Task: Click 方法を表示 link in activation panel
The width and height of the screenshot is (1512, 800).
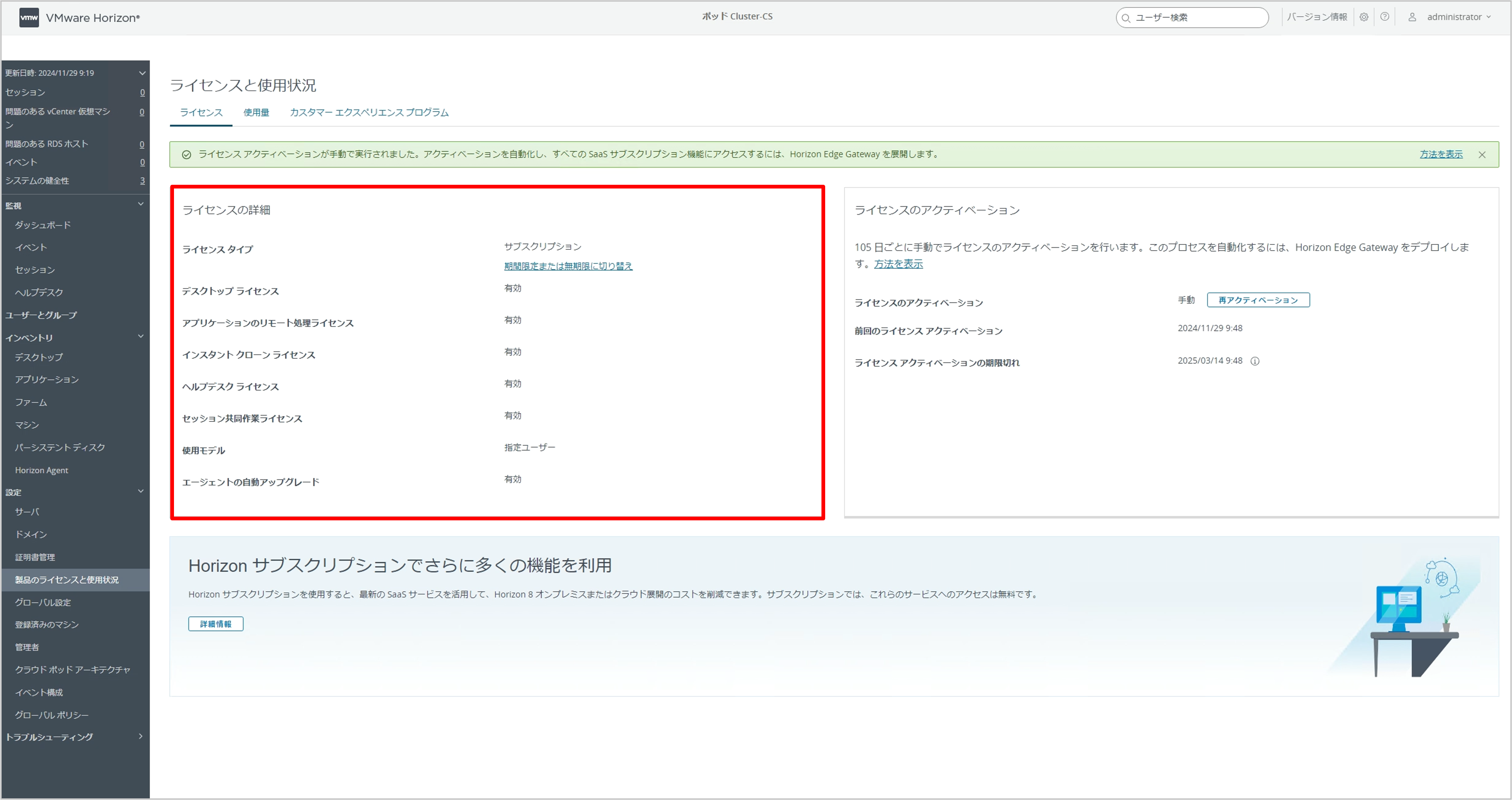Action: click(899, 264)
